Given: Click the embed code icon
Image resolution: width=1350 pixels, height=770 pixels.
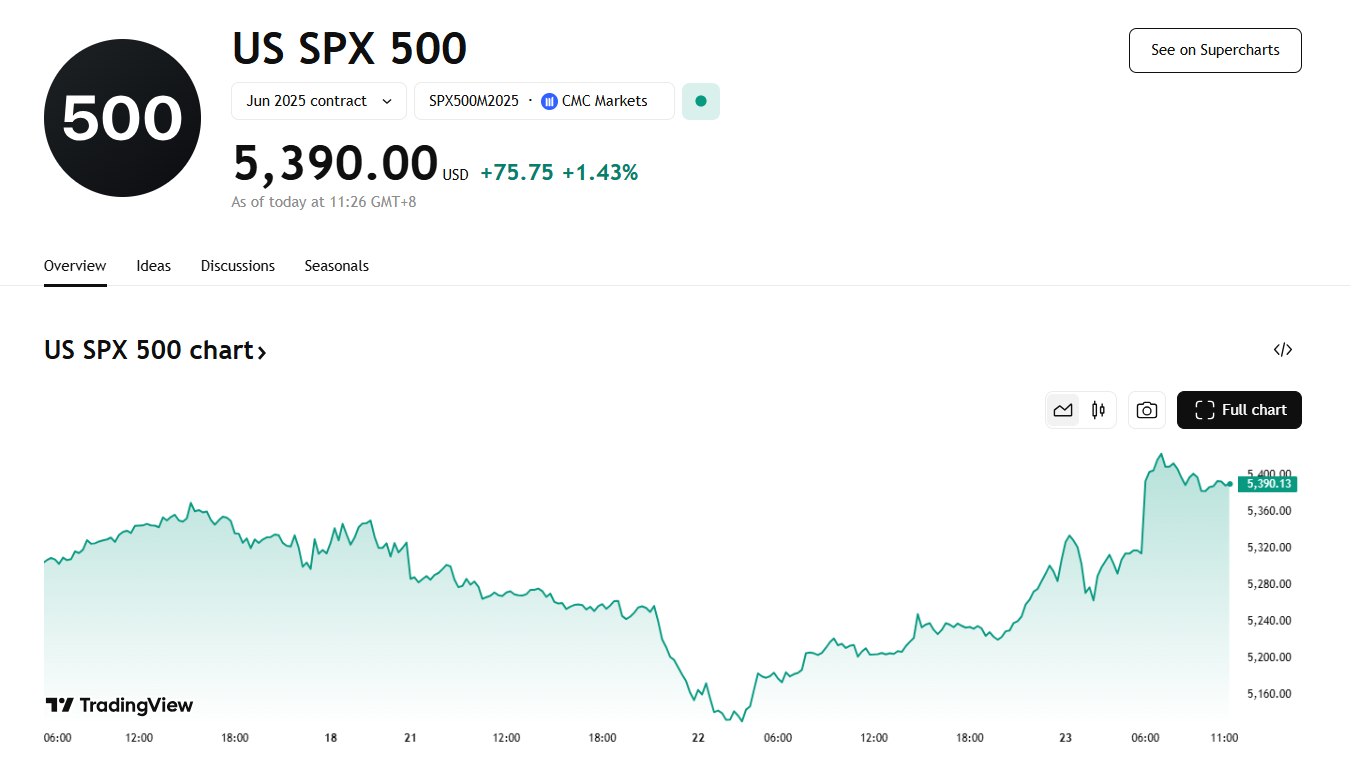Looking at the screenshot, I should click(1282, 350).
